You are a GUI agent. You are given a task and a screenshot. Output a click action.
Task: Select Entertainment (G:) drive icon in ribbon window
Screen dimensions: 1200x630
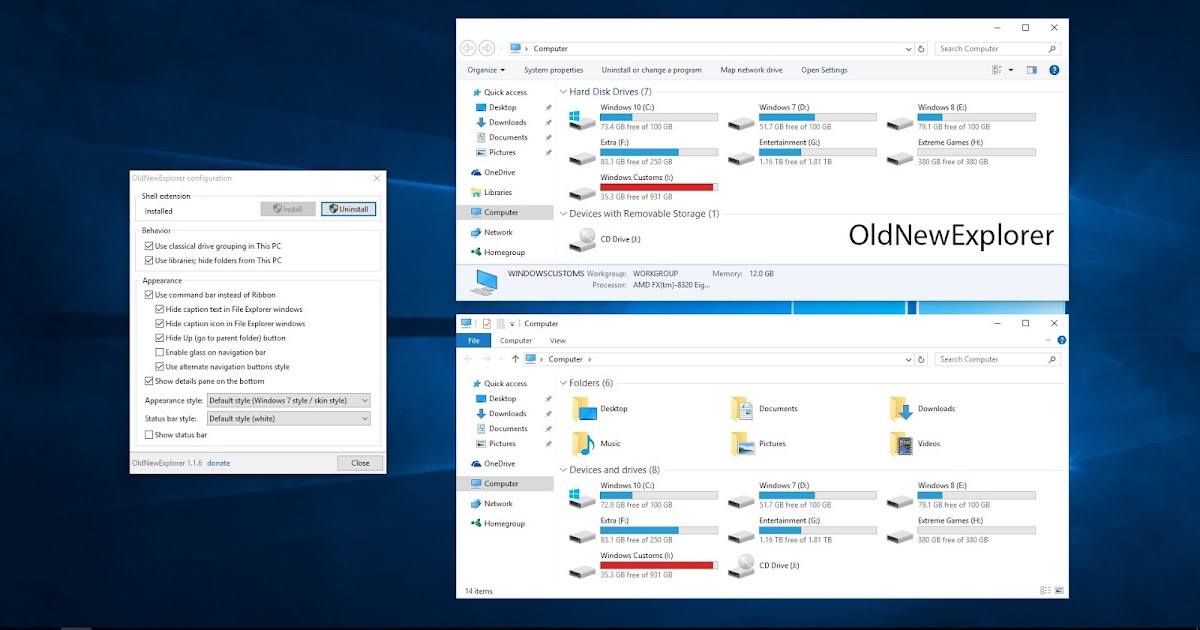click(741, 535)
